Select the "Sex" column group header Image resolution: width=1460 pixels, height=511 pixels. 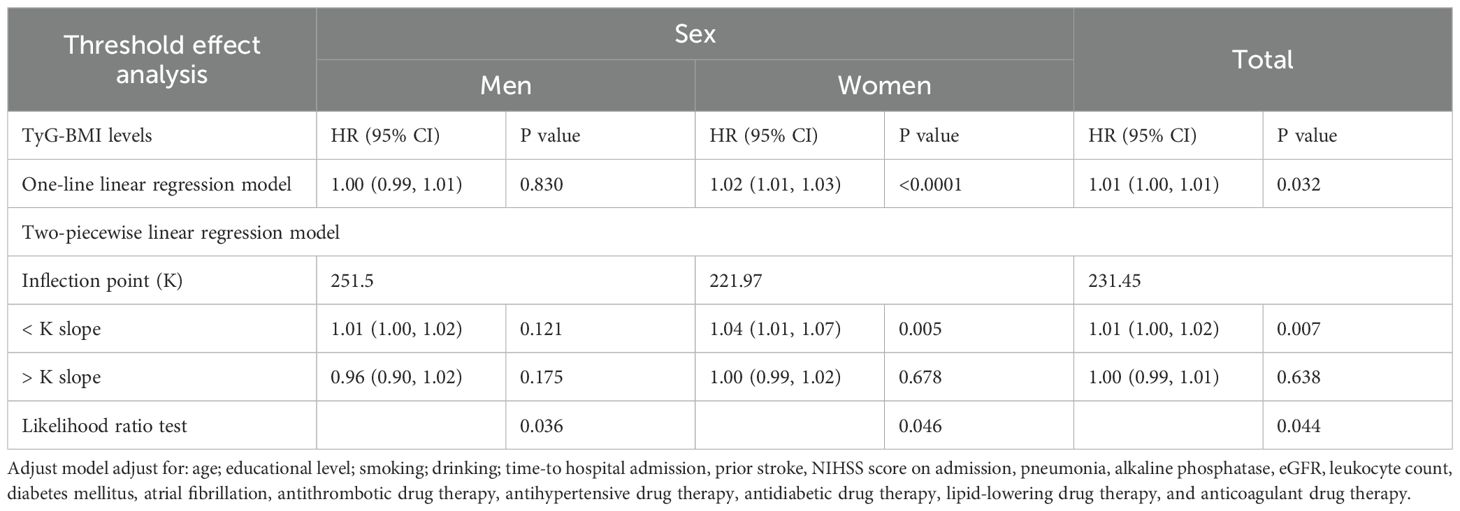click(694, 34)
